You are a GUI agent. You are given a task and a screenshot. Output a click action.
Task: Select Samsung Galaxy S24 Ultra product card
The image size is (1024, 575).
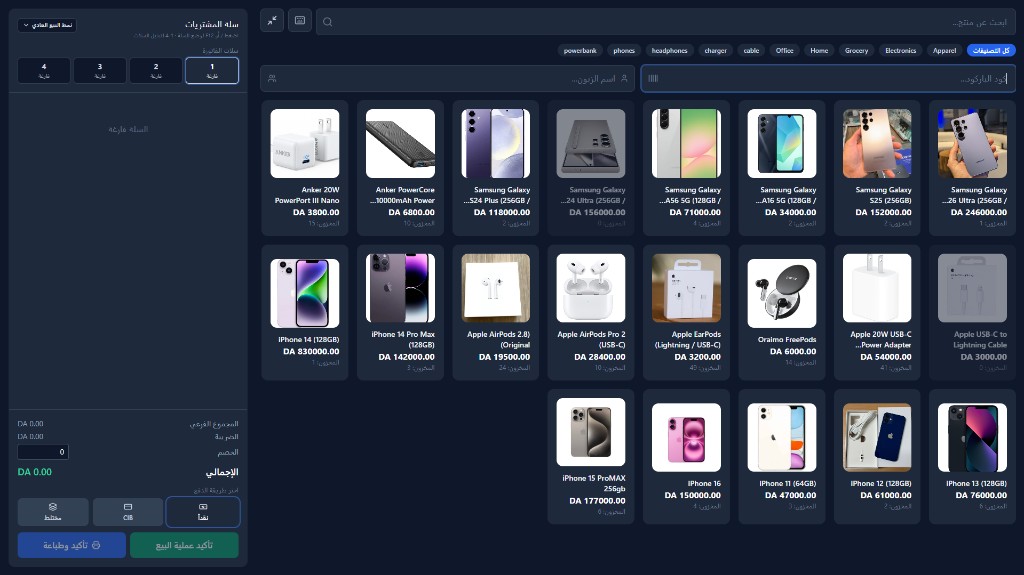(x=591, y=168)
